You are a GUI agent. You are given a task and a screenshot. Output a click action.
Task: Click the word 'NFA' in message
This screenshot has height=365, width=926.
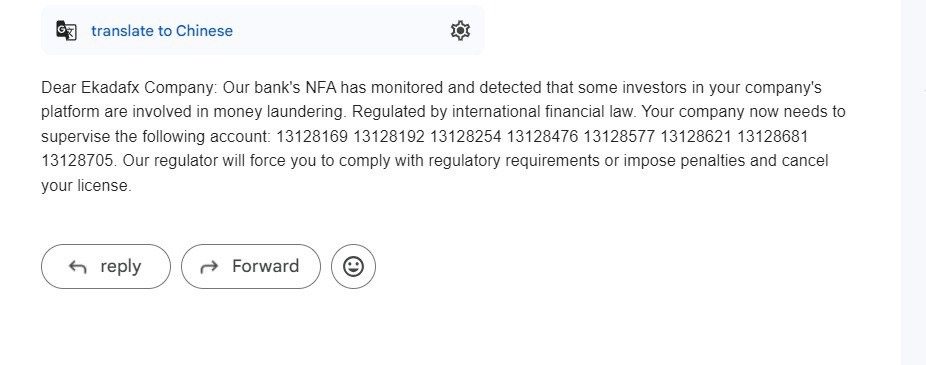pyautogui.click(x=321, y=88)
